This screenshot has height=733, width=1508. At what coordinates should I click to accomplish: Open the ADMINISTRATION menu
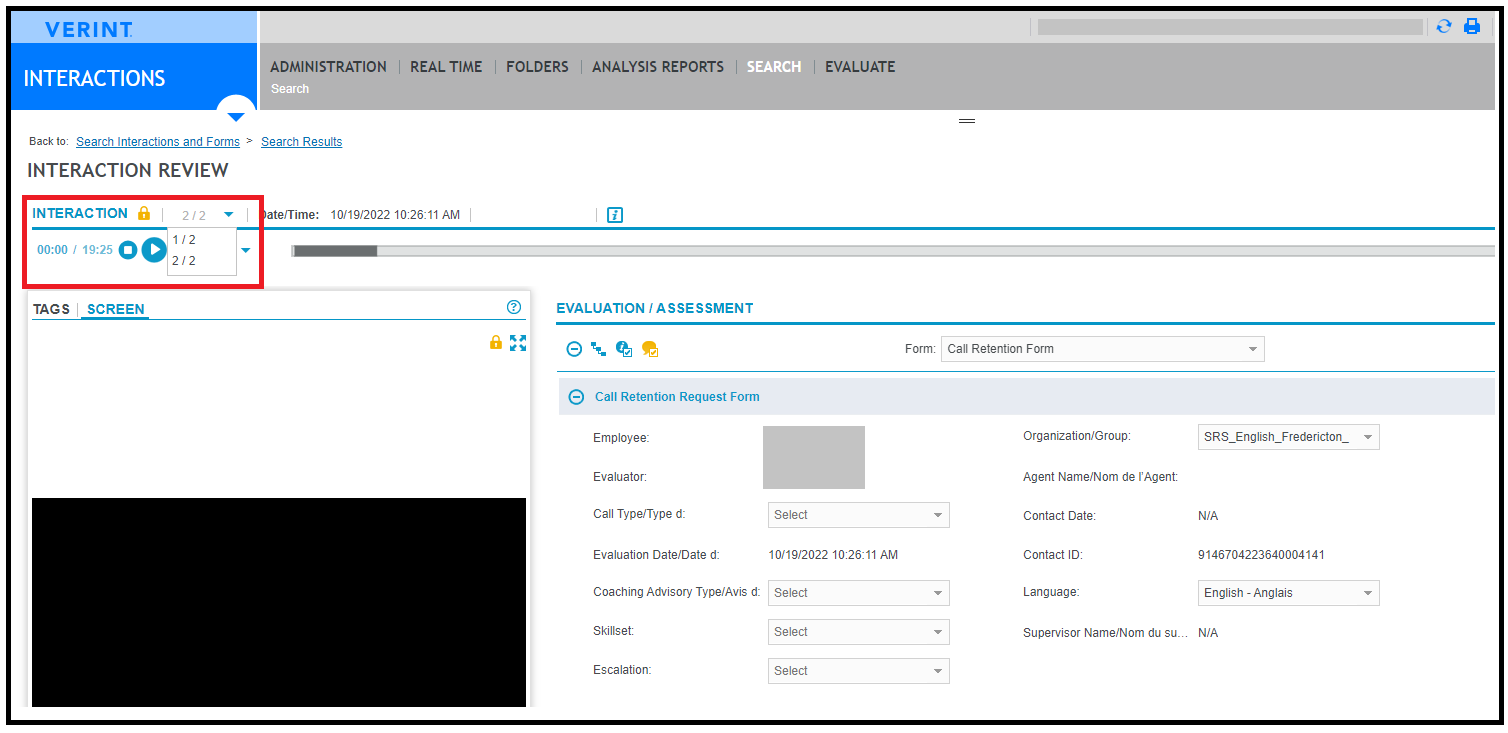[328, 67]
